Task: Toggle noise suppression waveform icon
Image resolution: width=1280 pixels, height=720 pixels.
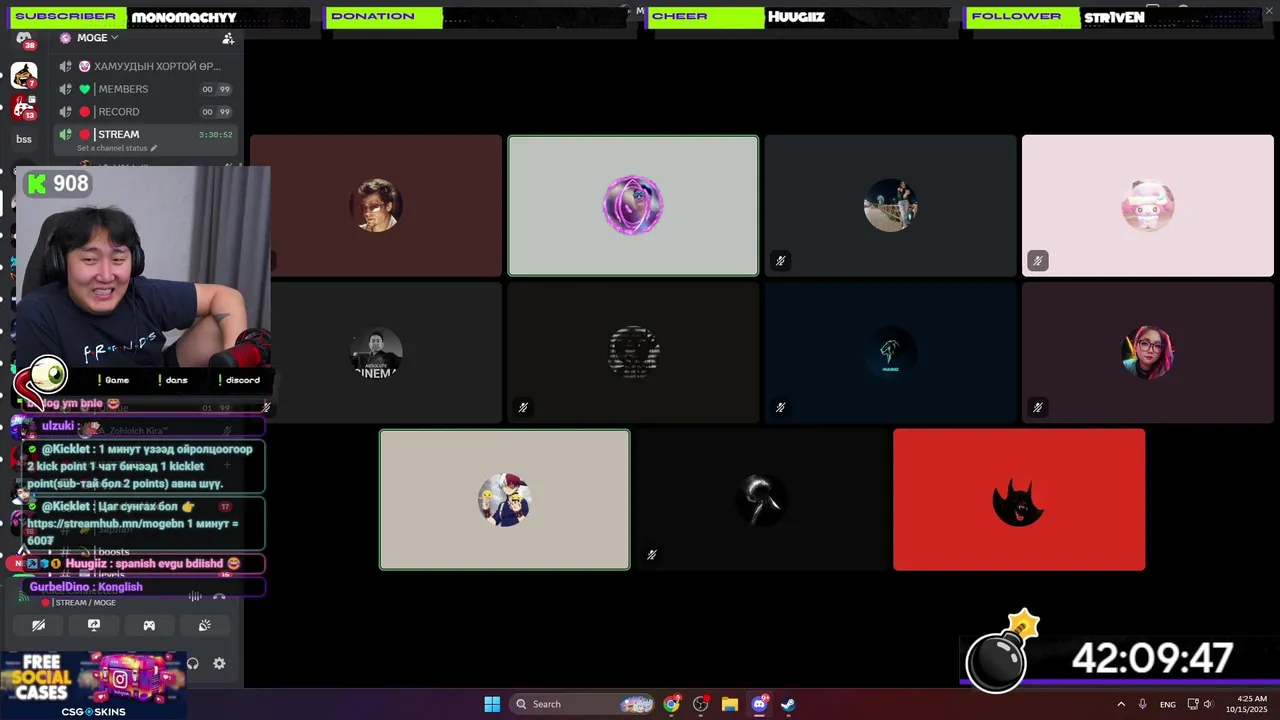Action: pos(195,597)
